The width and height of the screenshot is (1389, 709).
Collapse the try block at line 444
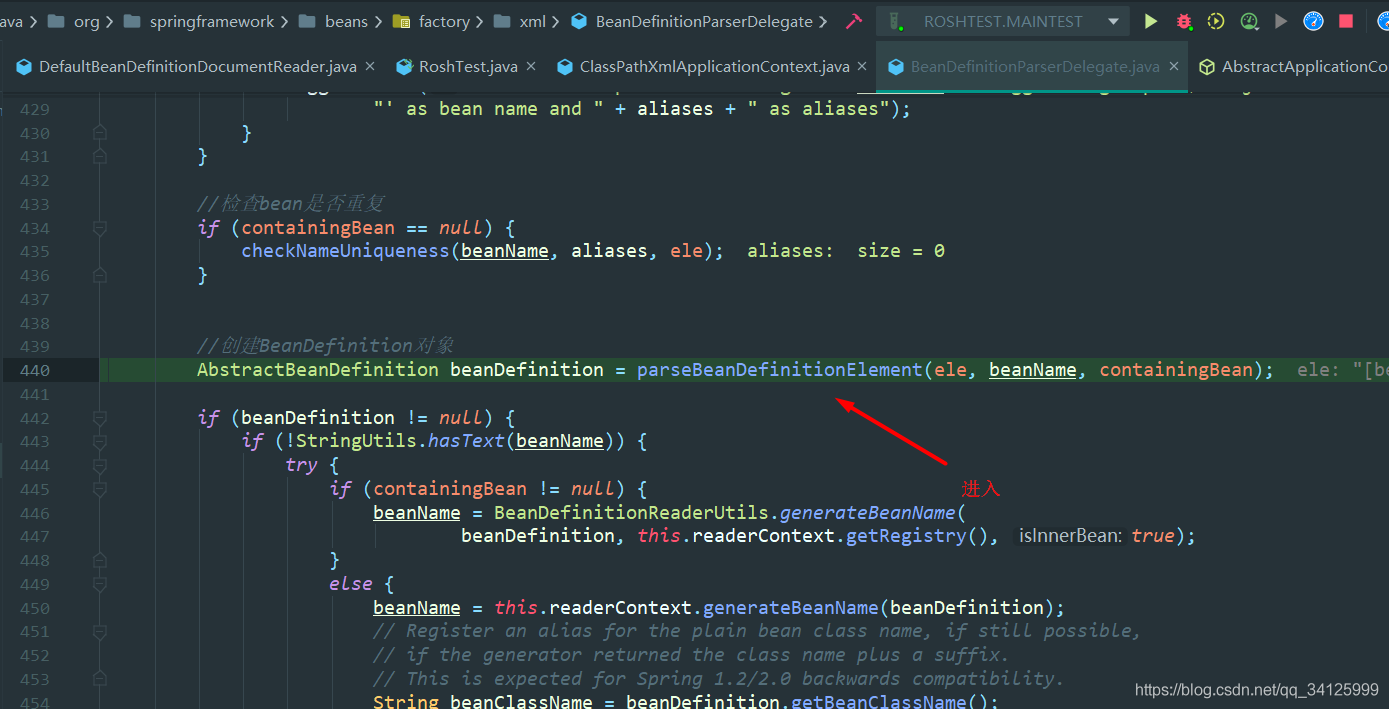pos(99,465)
